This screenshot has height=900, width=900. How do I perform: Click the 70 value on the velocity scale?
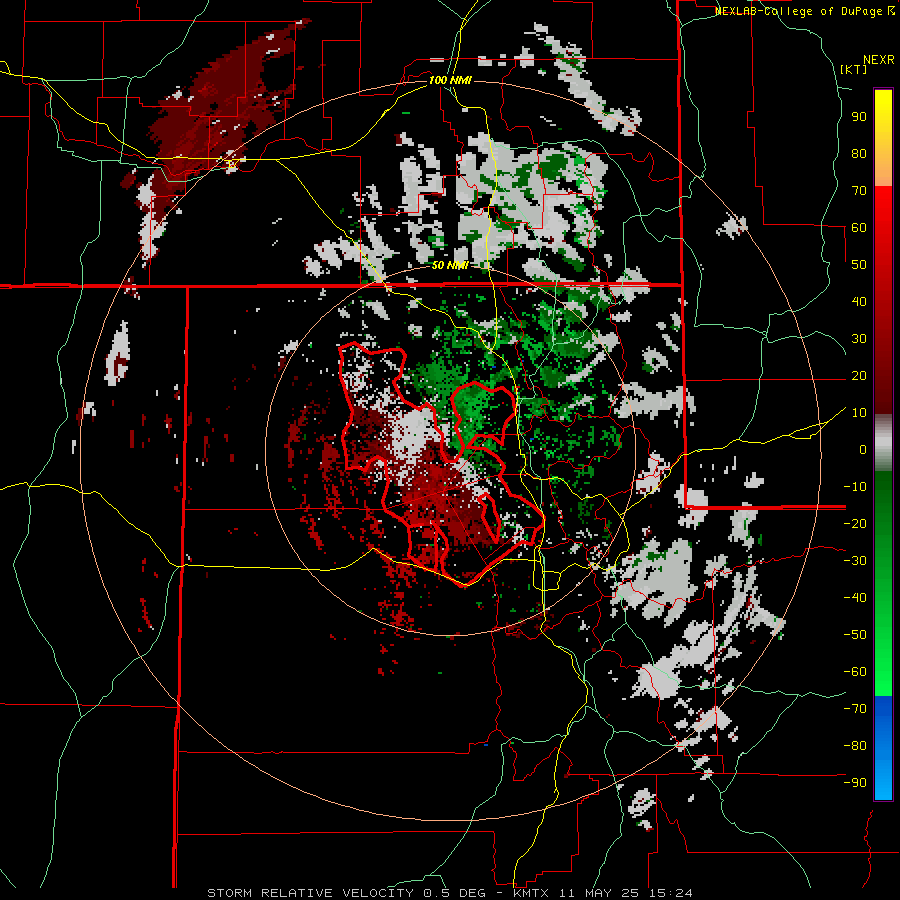(x=859, y=191)
